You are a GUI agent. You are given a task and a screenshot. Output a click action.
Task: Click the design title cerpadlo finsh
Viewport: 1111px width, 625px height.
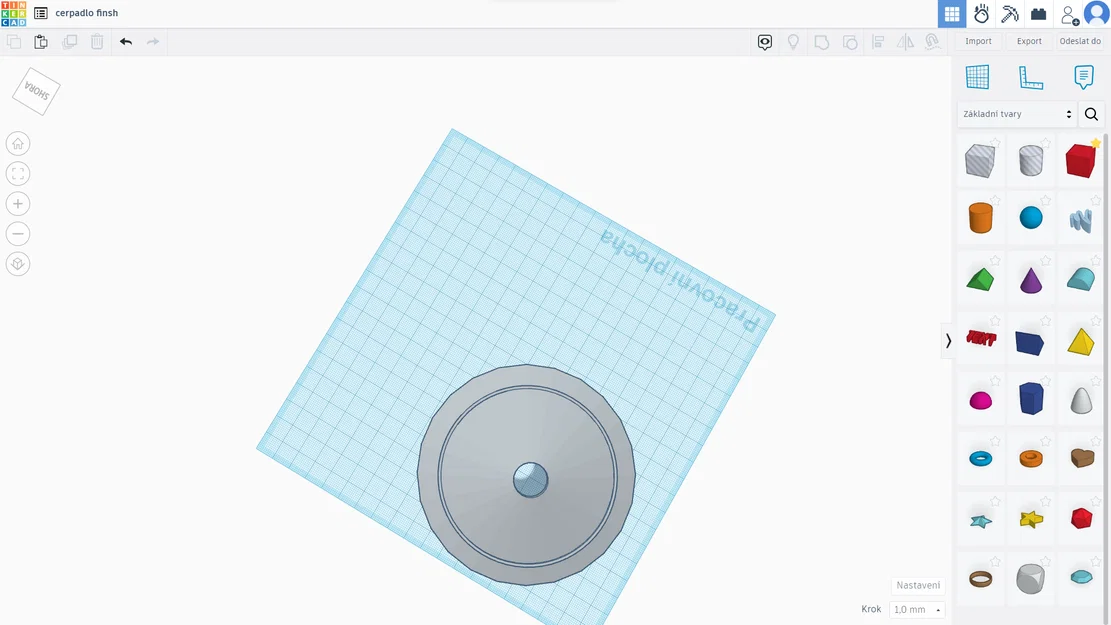coord(86,13)
